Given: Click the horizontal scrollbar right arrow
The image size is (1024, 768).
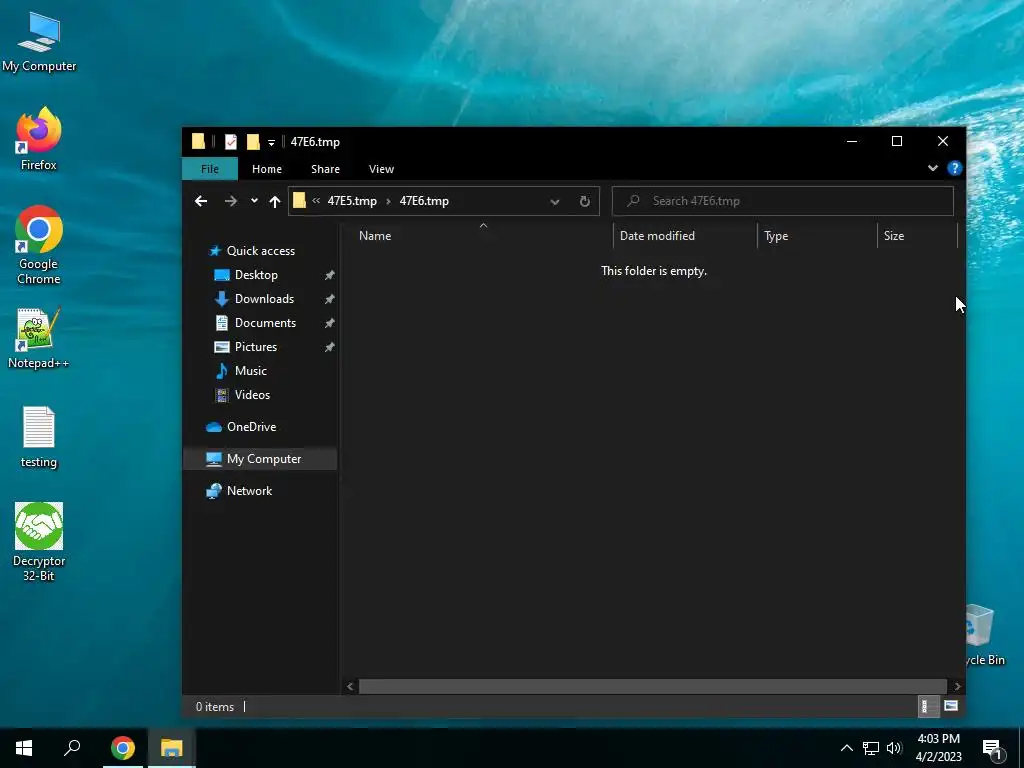Looking at the screenshot, I should pyautogui.click(x=957, y=686).
